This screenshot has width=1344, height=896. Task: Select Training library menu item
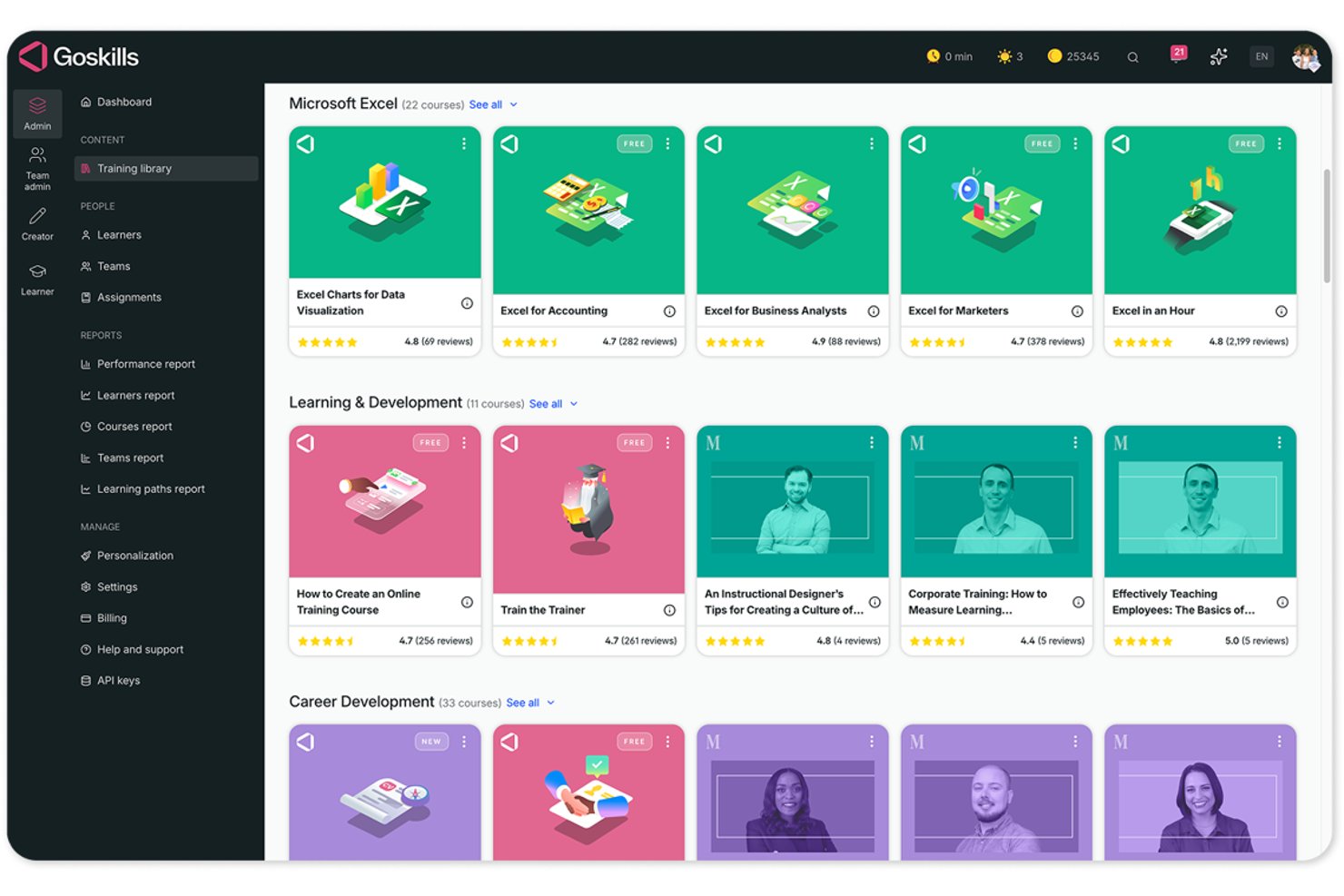[166, 169]
